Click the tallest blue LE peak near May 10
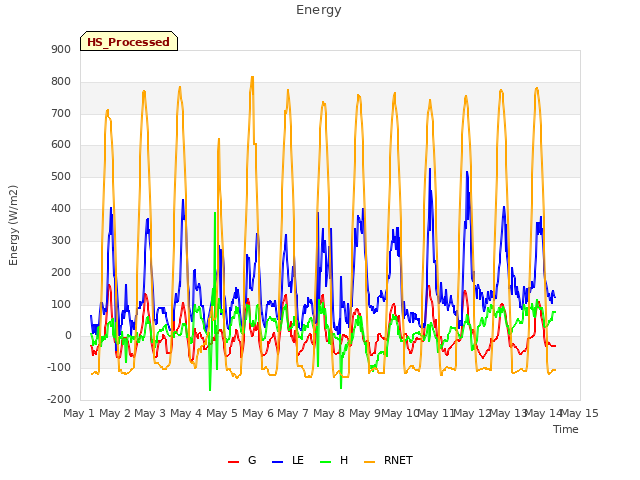The height and width of the screenshot is (480, 640). [430, 169]
